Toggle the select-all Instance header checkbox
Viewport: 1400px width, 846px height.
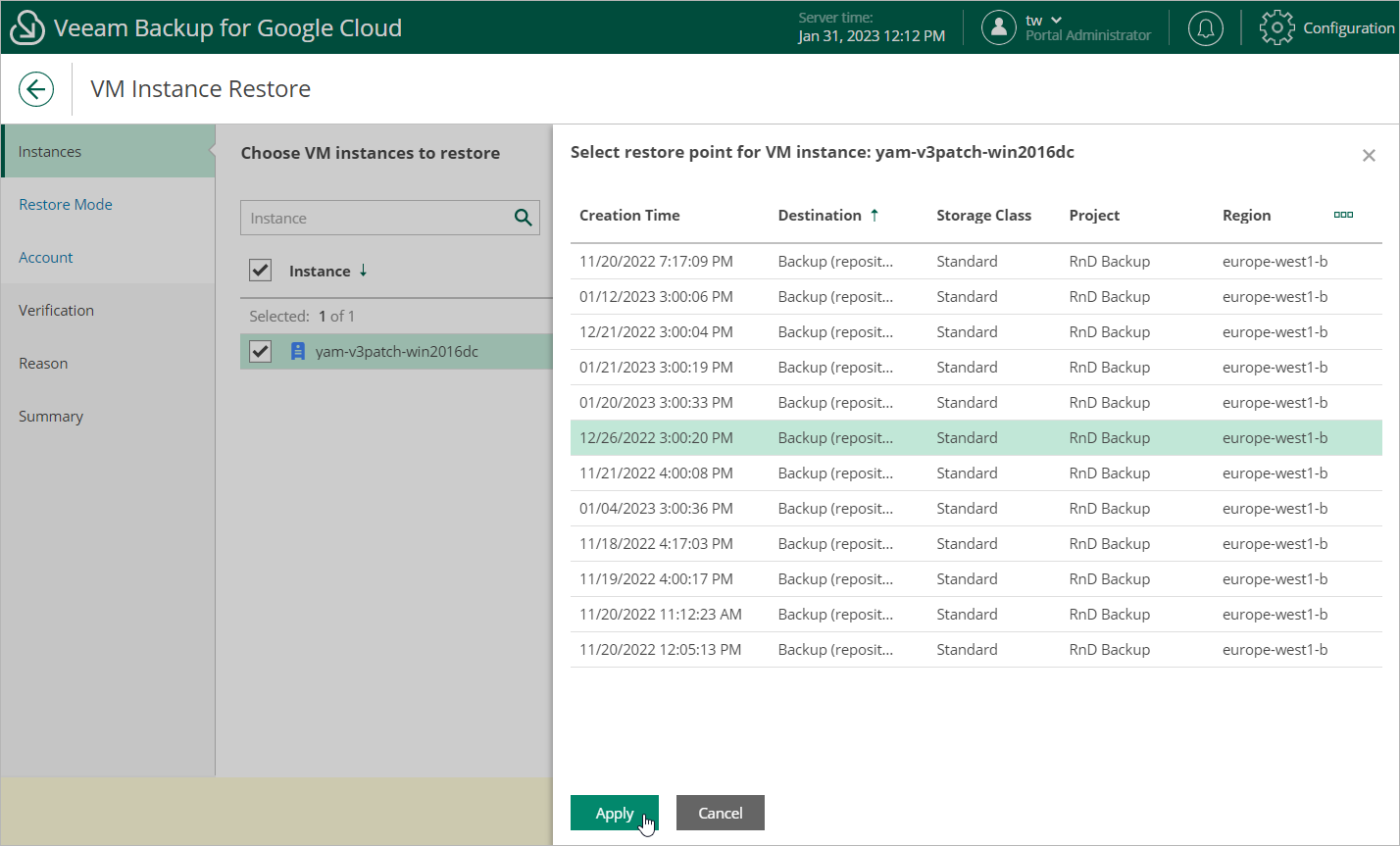click(260, 271)
